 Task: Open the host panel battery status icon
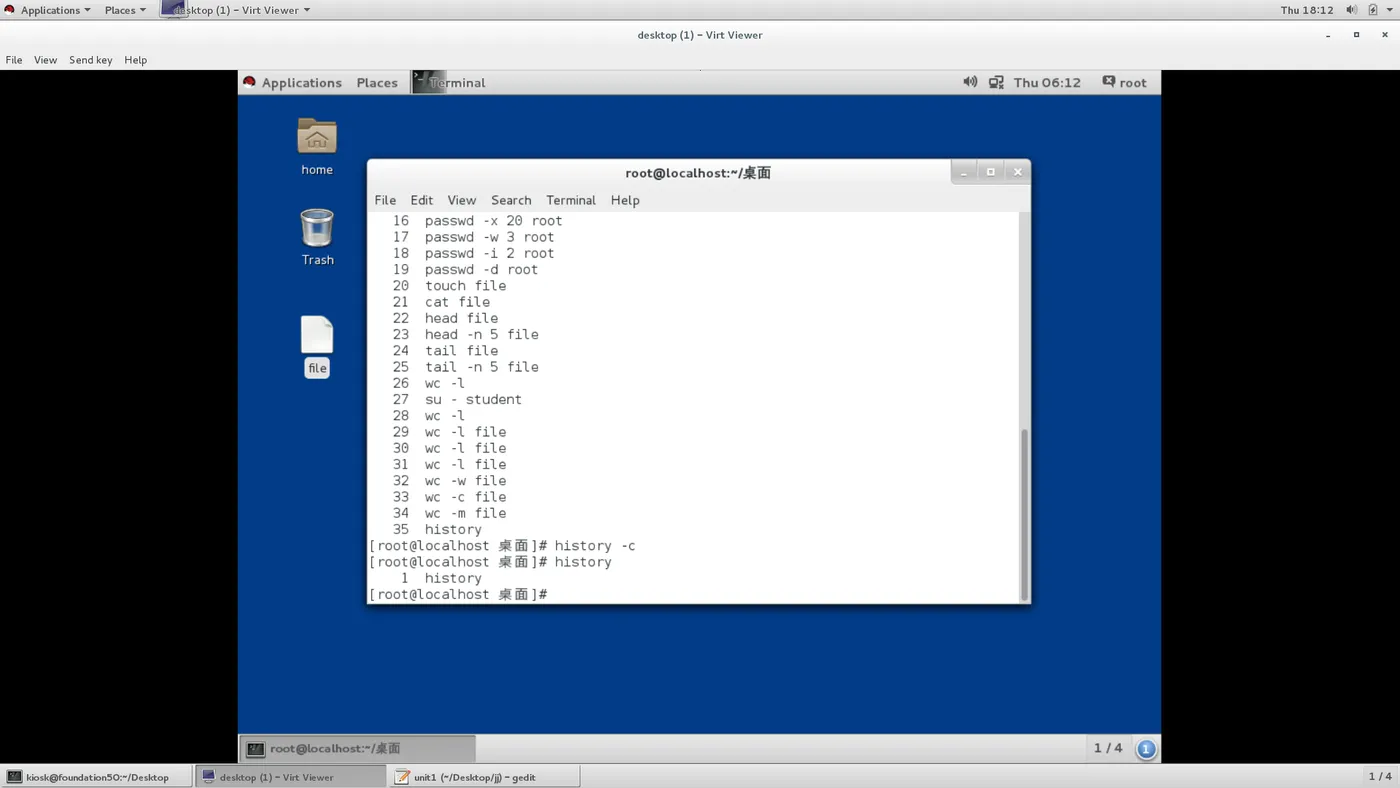pos(1372,10)
